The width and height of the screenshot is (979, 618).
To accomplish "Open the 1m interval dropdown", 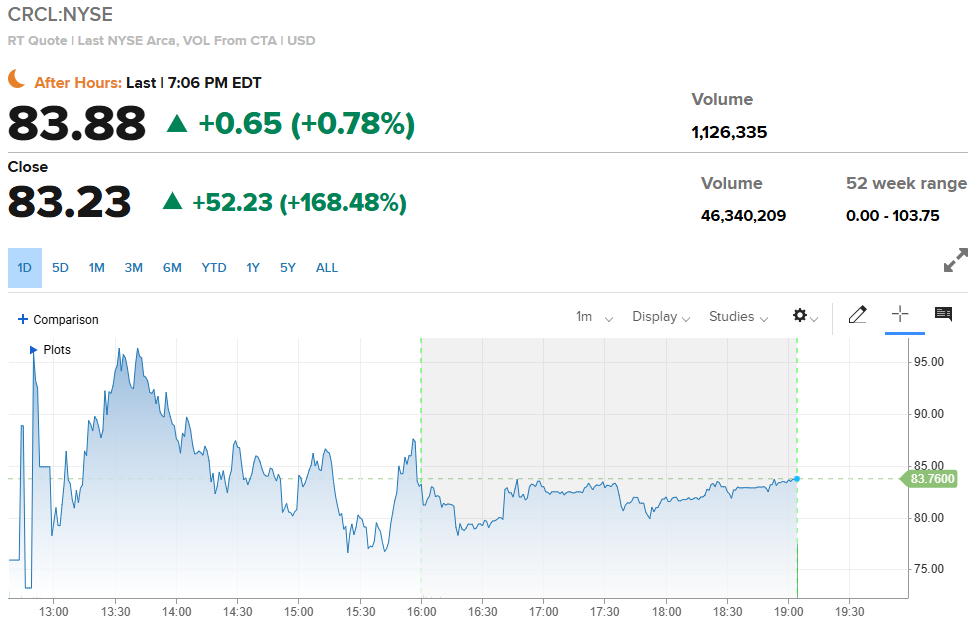I will coord(594,317).
